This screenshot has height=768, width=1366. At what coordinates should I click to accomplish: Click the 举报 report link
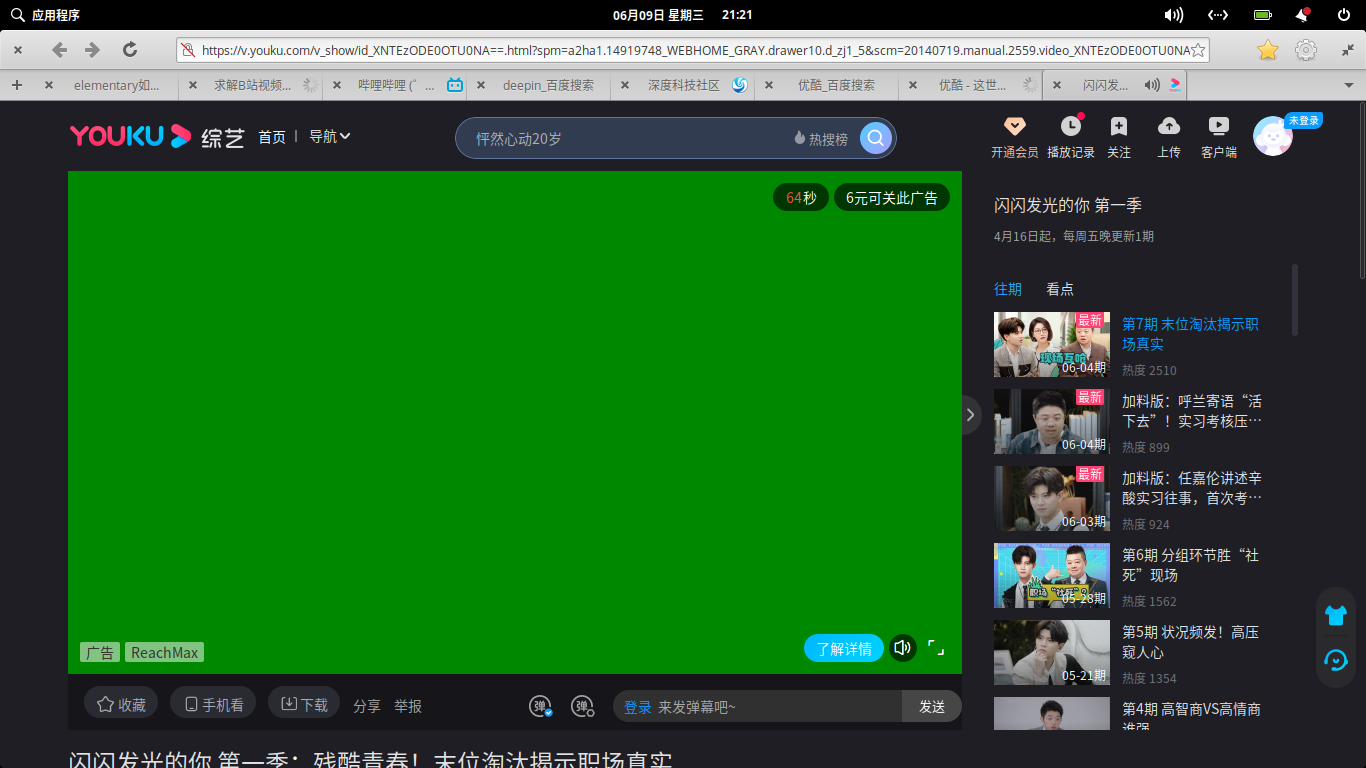coord(408,706)
